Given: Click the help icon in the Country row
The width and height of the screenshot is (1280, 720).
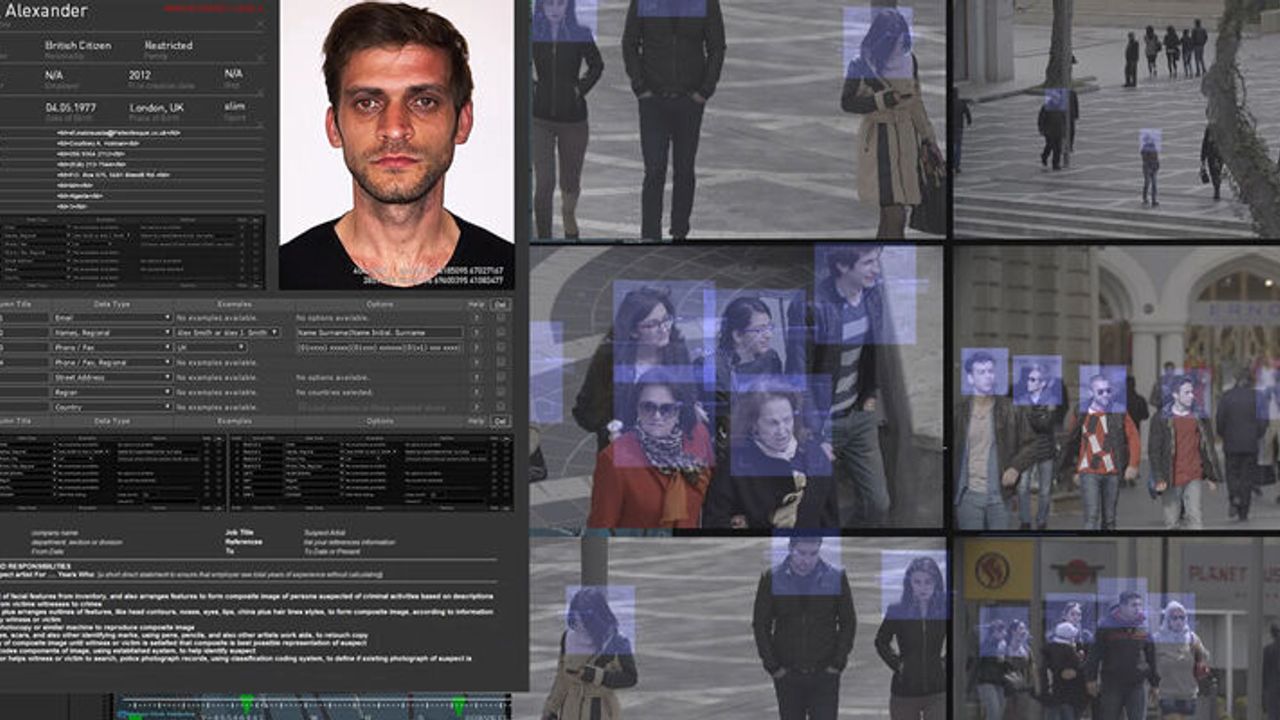Looking at the screenshot, I should tap(476, 407).
